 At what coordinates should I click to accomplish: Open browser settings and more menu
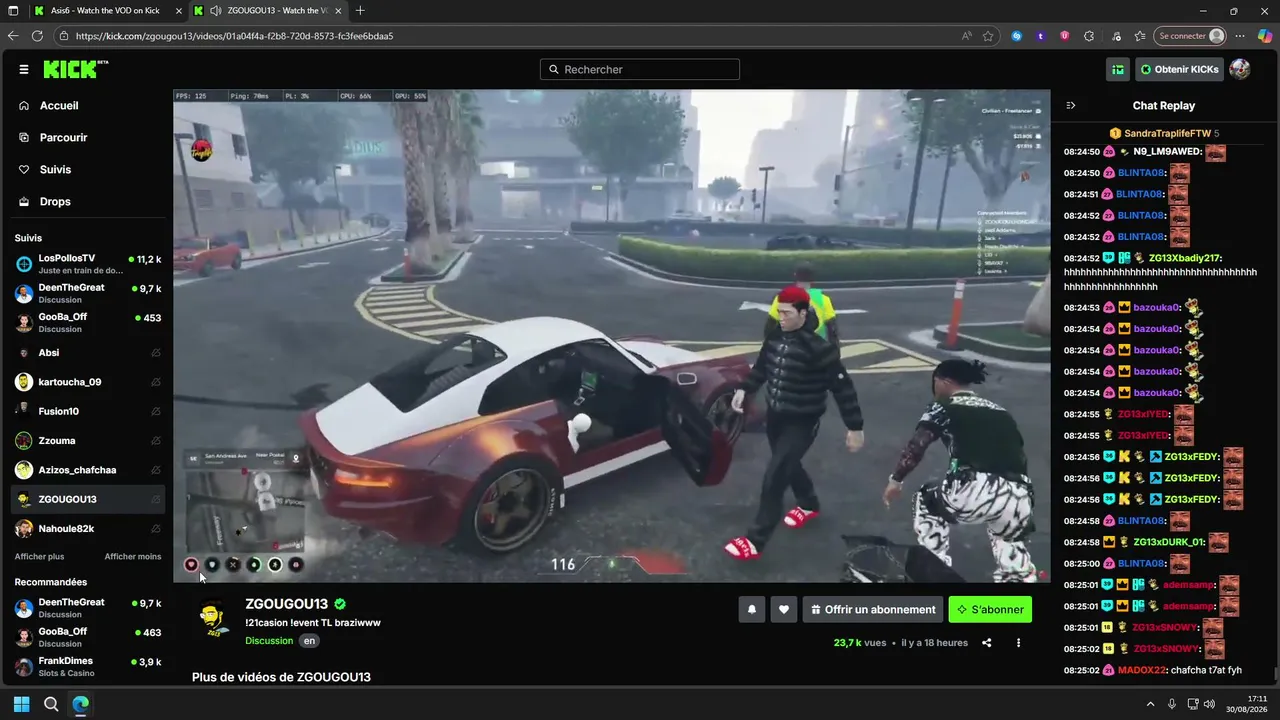coord(1241,36)
